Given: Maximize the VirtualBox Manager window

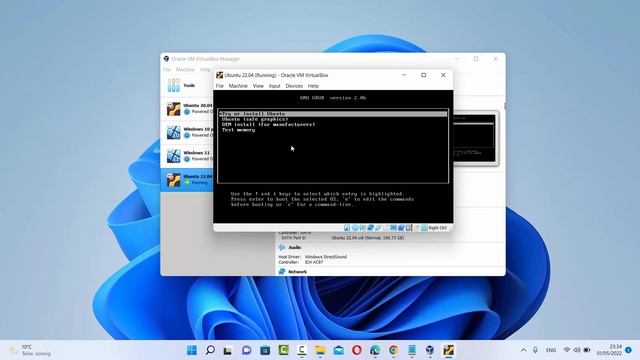Looking at the screenshot, I should [x=476, y=59].
